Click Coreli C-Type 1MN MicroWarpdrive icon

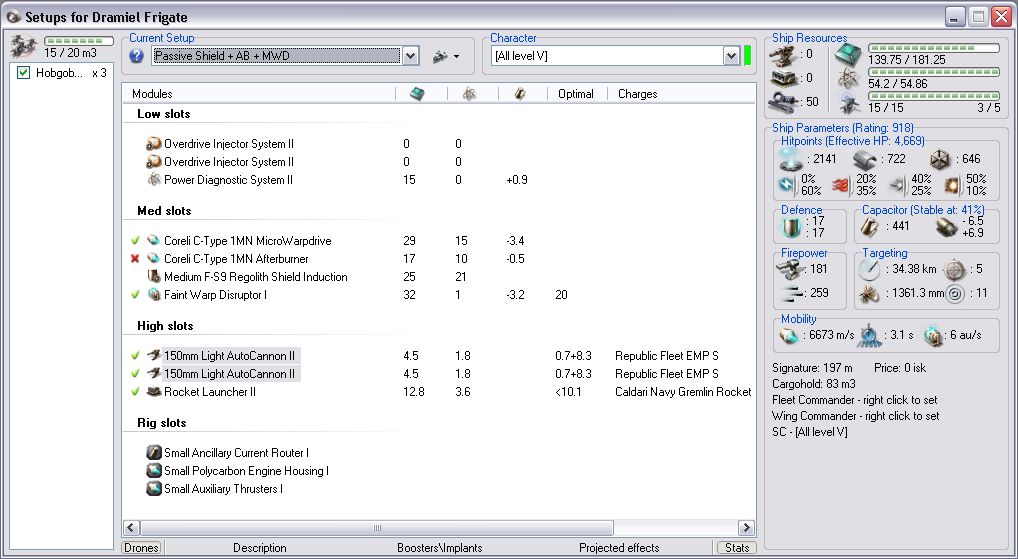(x=153, y=241)
